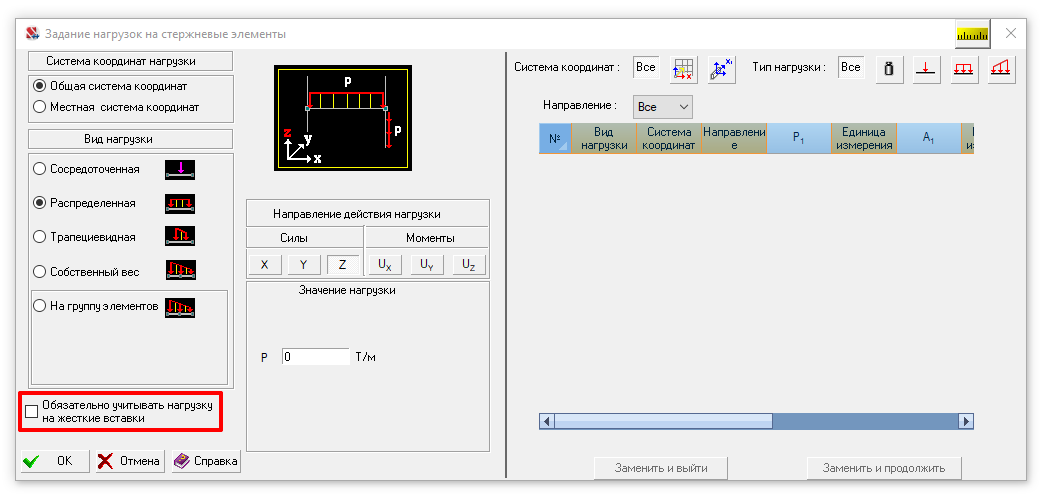The height and width of the screenshot is (501, 1043).
Task: Click Заменить и продолжить button
Action: point(884,468)
